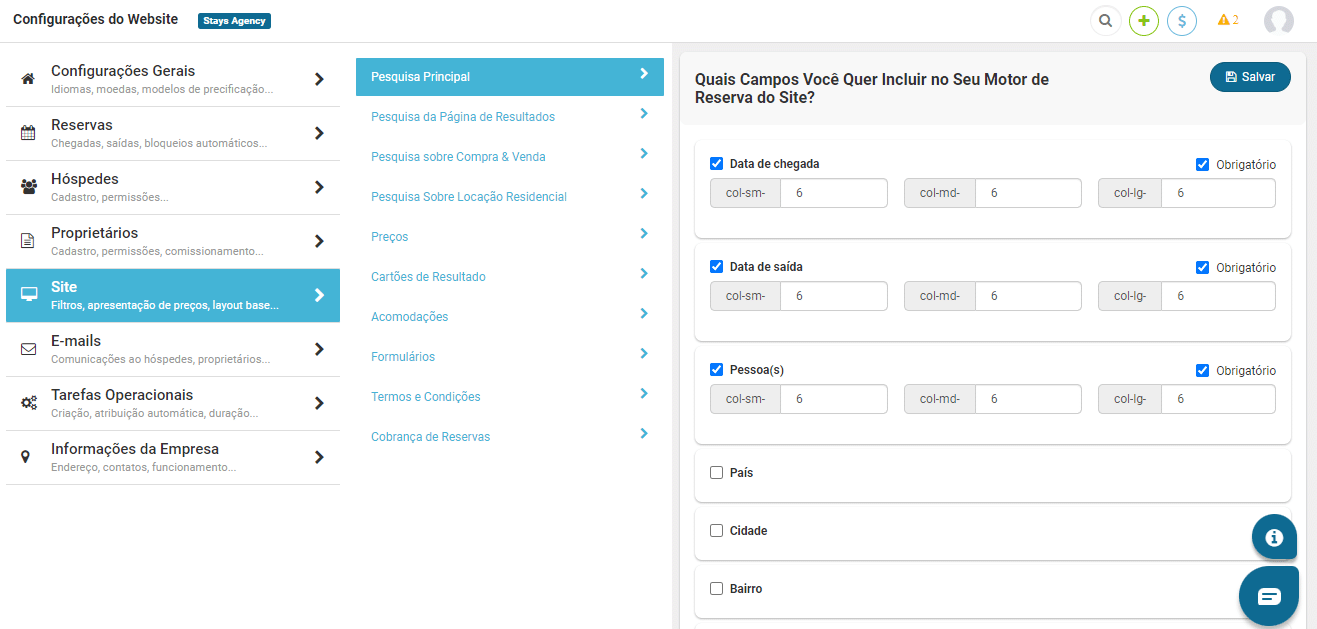This screenshot has height=629, width=1317.
Task: Open the user avatar profile
Action: pos(1279,20)
